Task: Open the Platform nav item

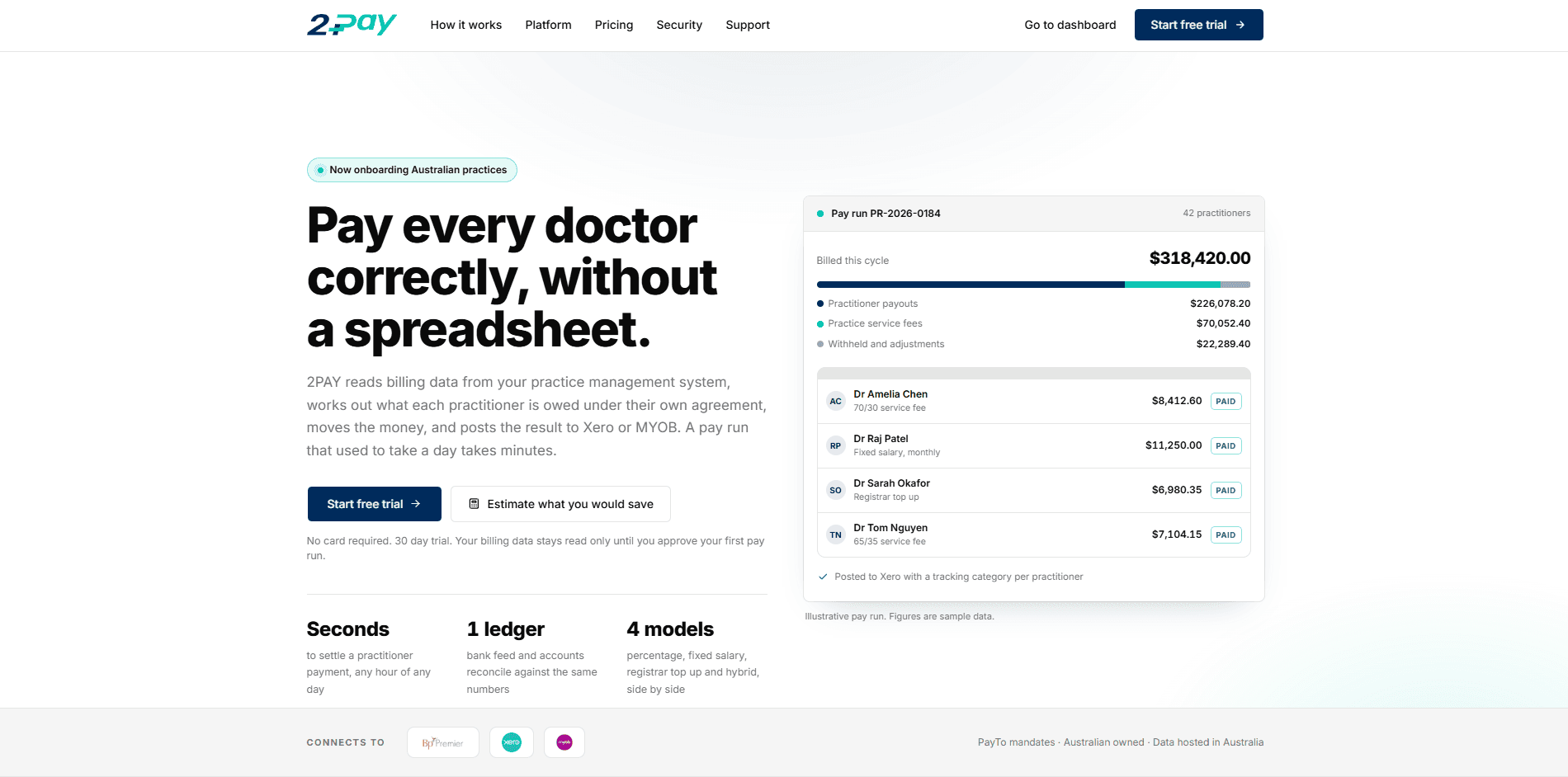Action: (x=549, y=25)
